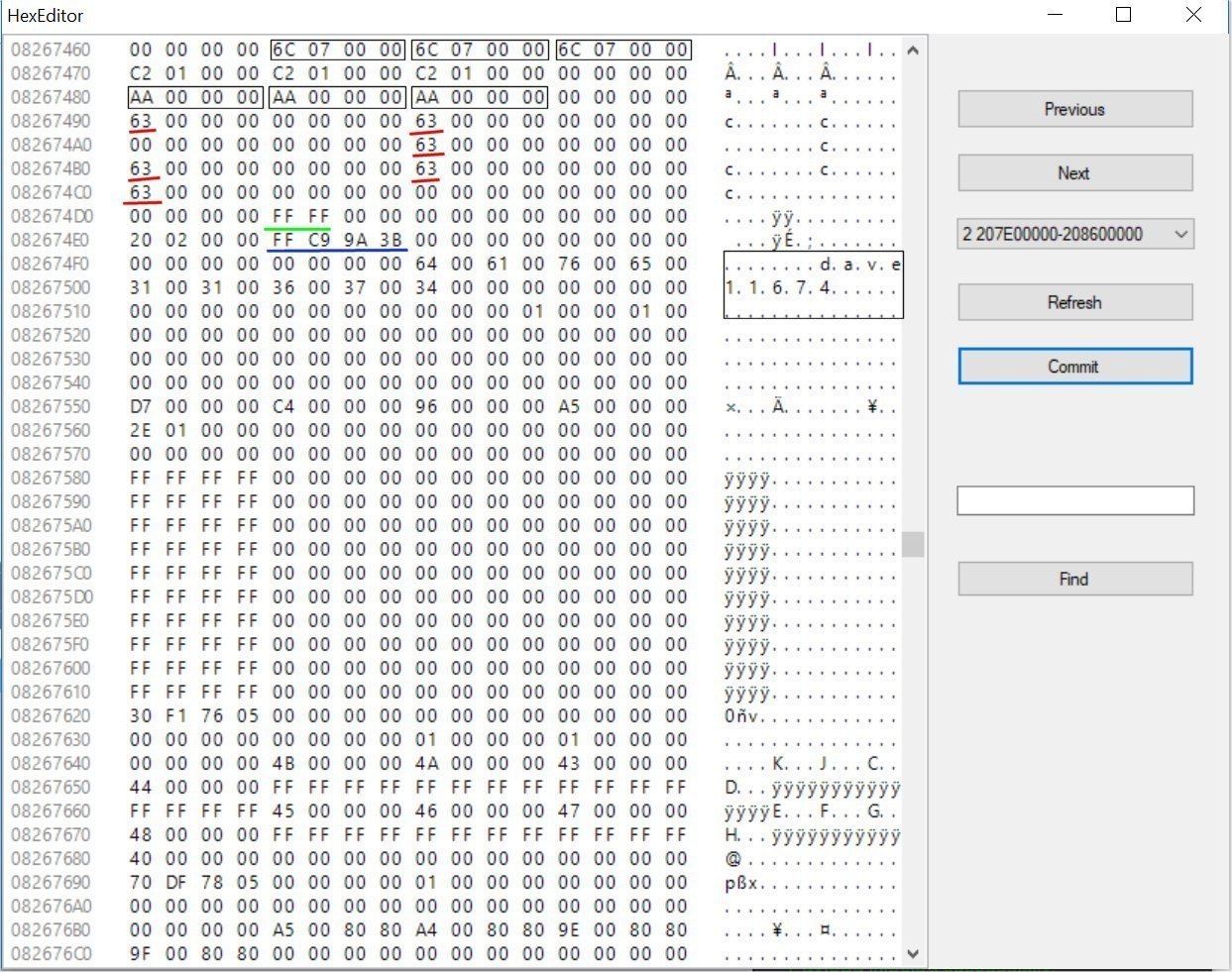Click byte 2E in row 08267560

click(x=141, y=430)
